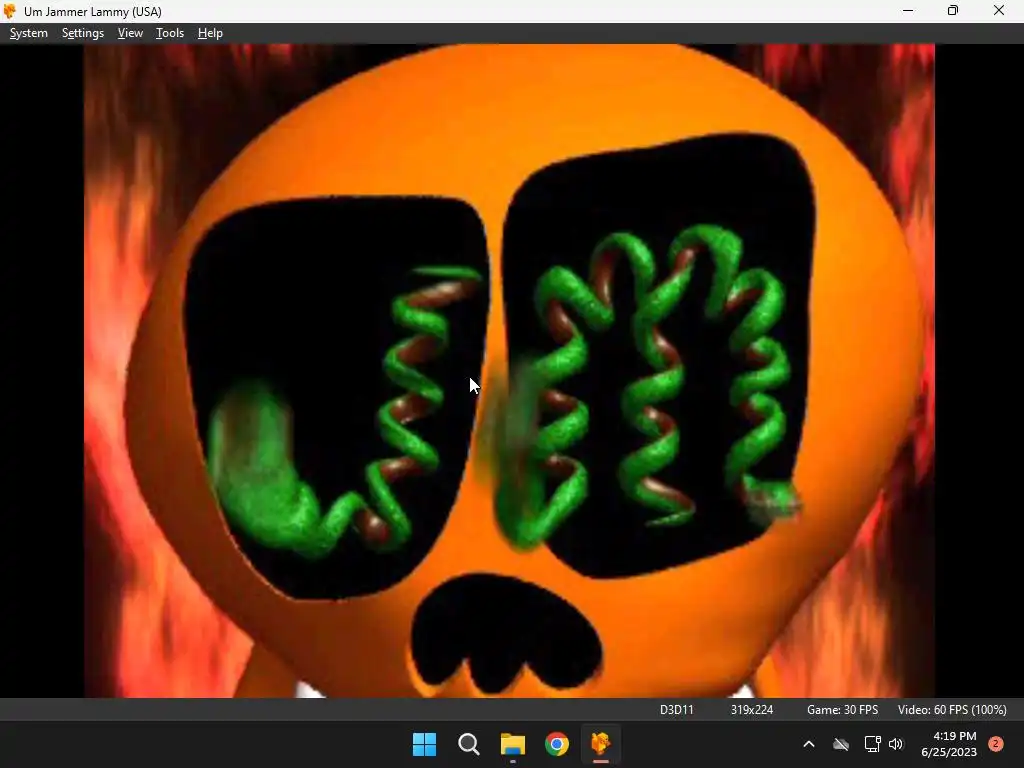
Task: Launch Google Chrome from the taskbar
Action: [556, 744]
